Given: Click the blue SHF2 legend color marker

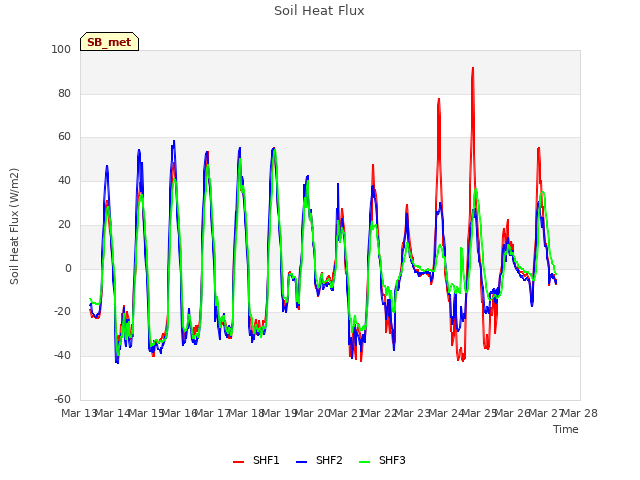Looking at the screenshot, I should coord(301,462).
